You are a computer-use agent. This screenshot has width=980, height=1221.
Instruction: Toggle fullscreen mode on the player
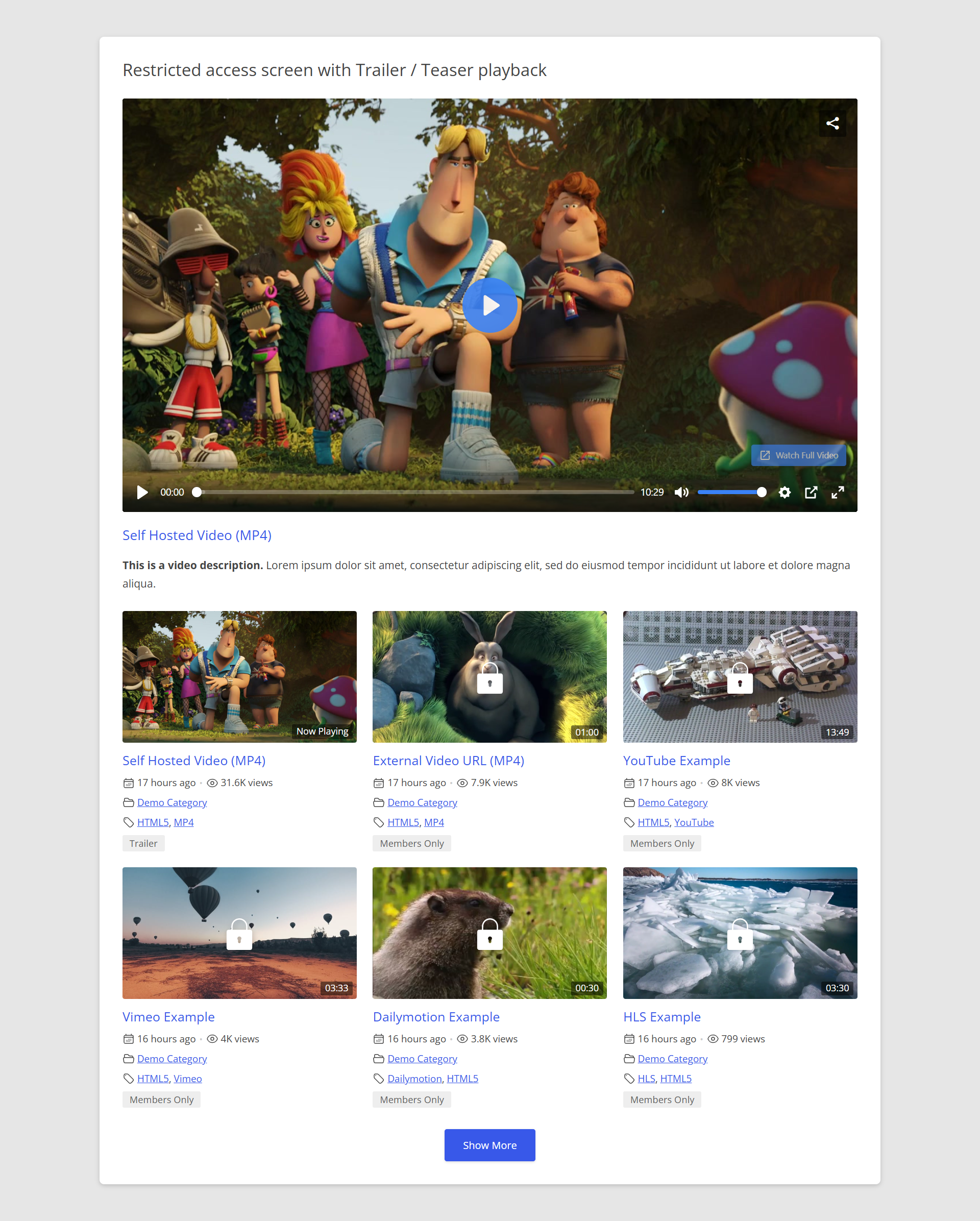pos(837,492)
